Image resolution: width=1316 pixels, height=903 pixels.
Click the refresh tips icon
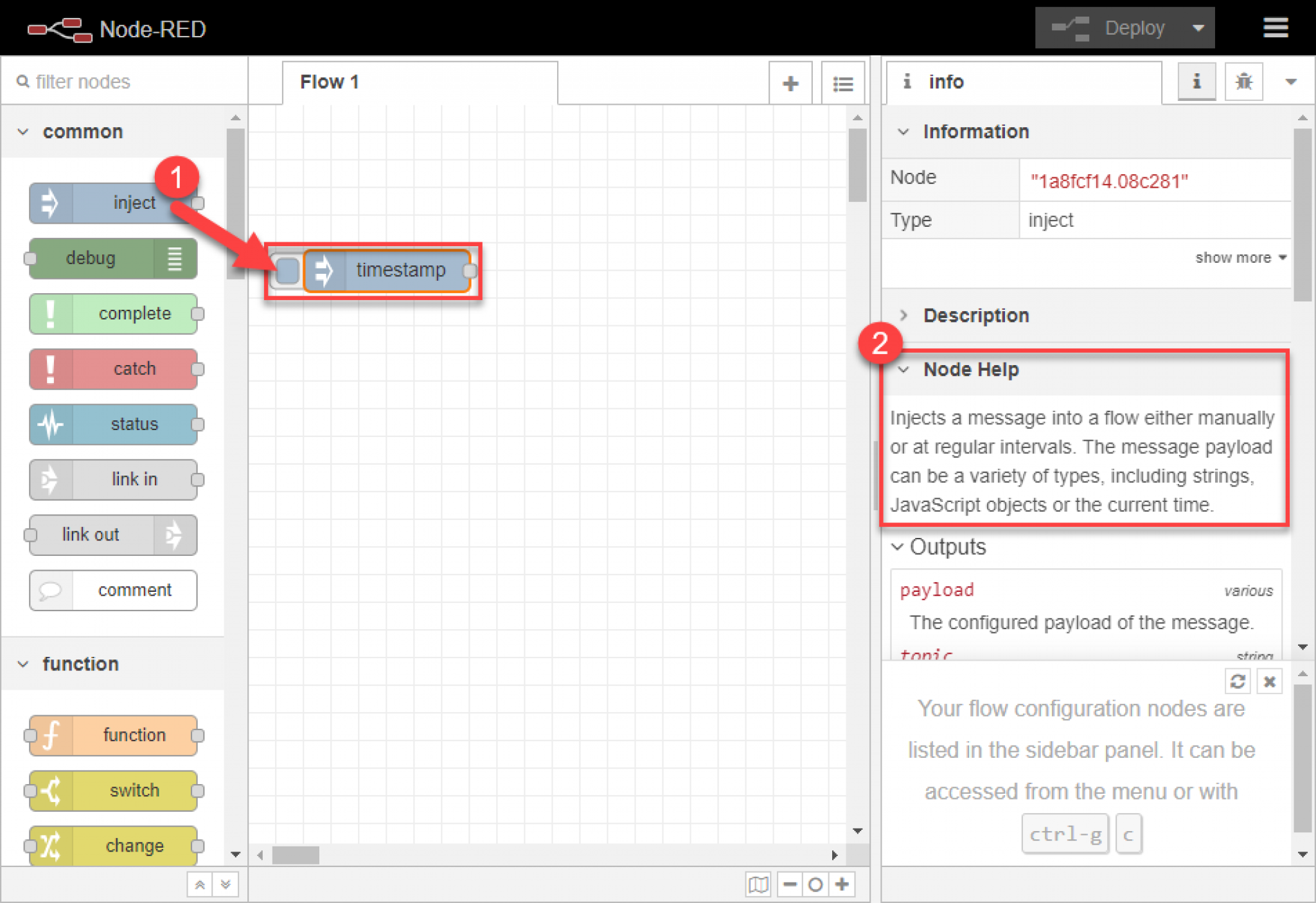[x=1238, y=681]
